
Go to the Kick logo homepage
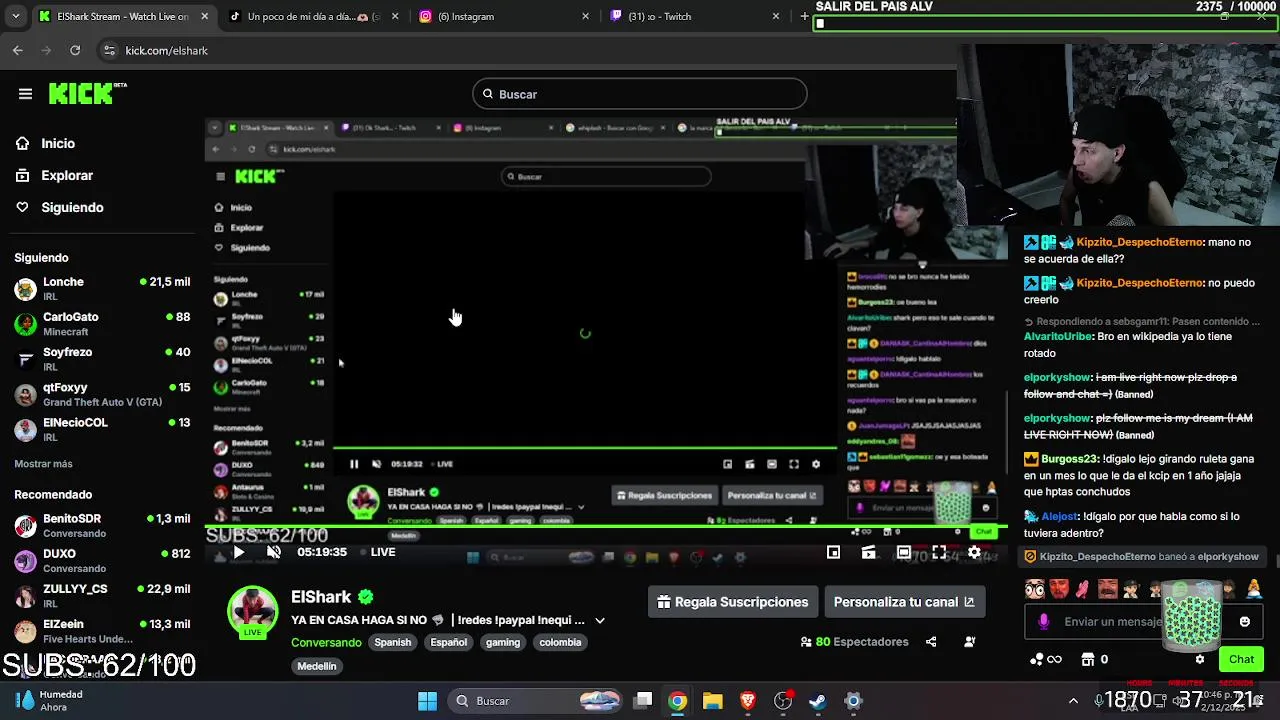pos(87,93)
